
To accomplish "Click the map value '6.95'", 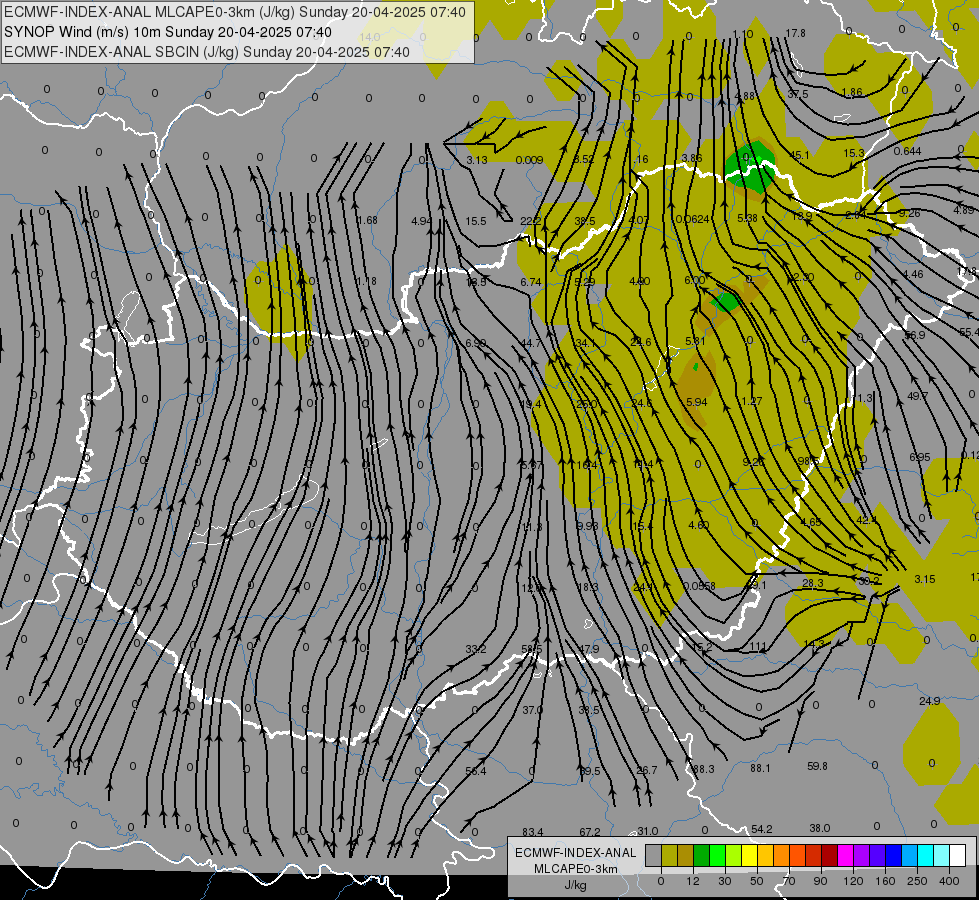I will (x=920, y=458).
